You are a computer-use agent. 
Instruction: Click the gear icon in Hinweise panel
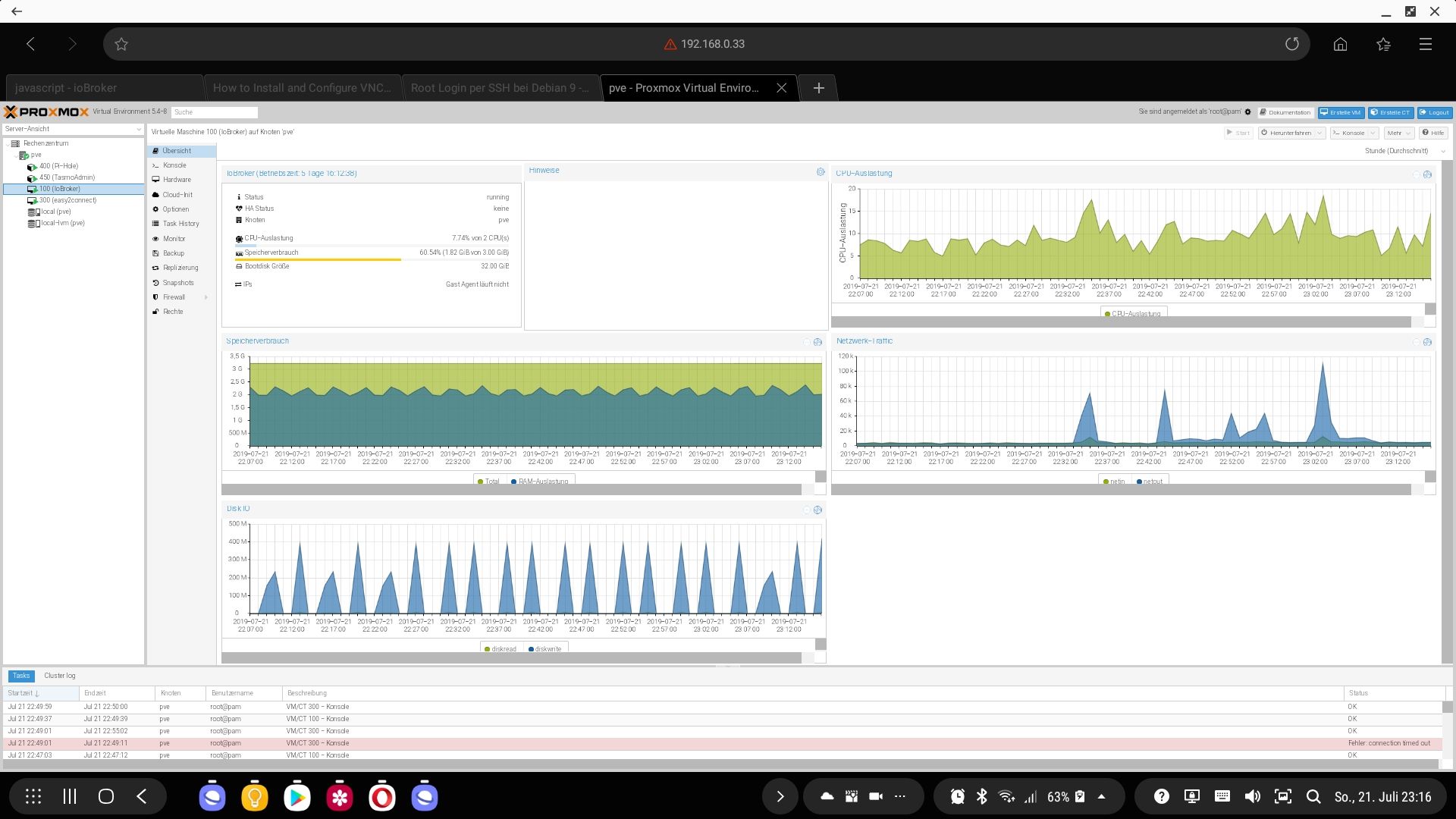pyautogui.click(x=821, y=172)
